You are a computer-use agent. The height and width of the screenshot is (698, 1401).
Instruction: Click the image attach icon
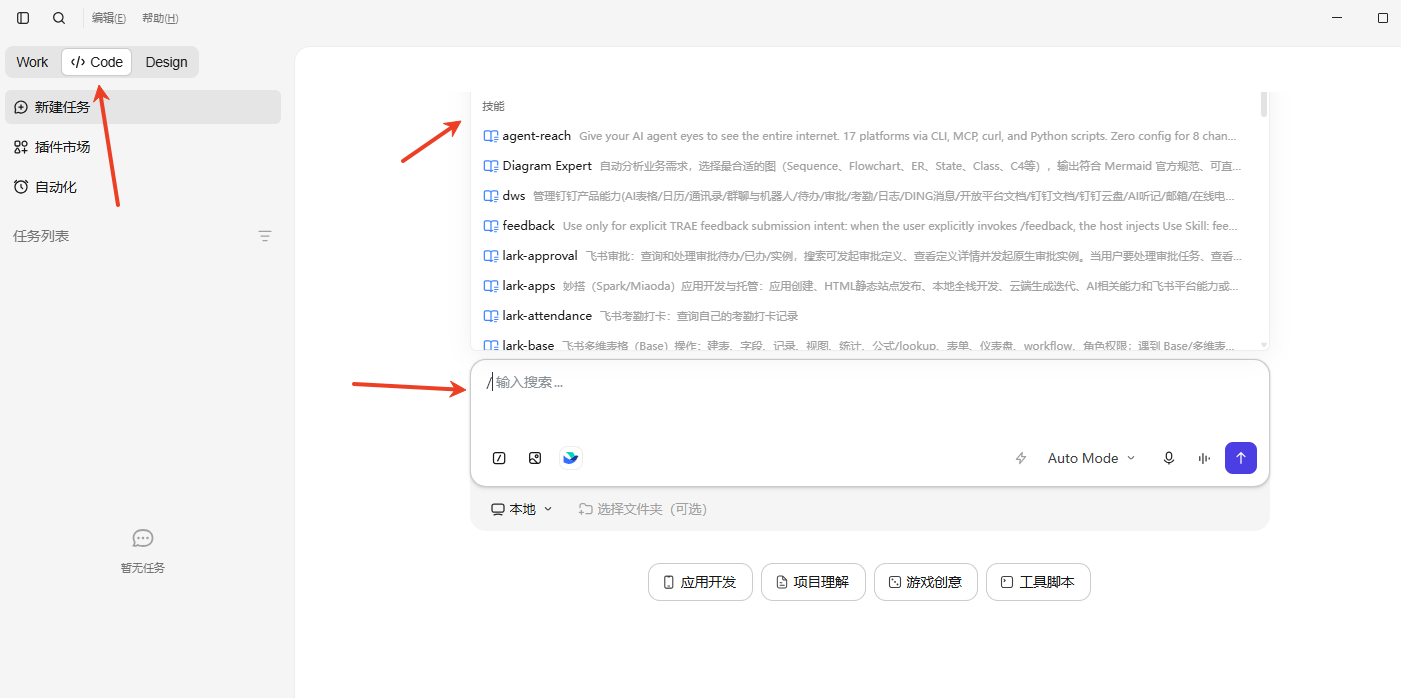pos(535,458)
